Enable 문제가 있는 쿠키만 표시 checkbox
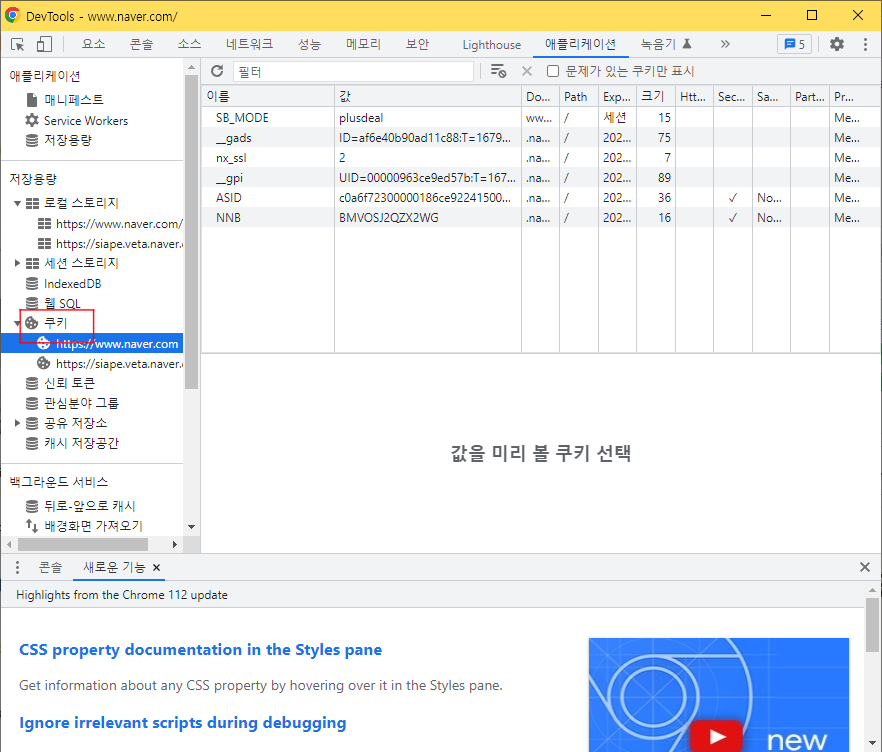The height and width of the screenshot is (752, 882). pyautogui.click(x=553, y=71)
